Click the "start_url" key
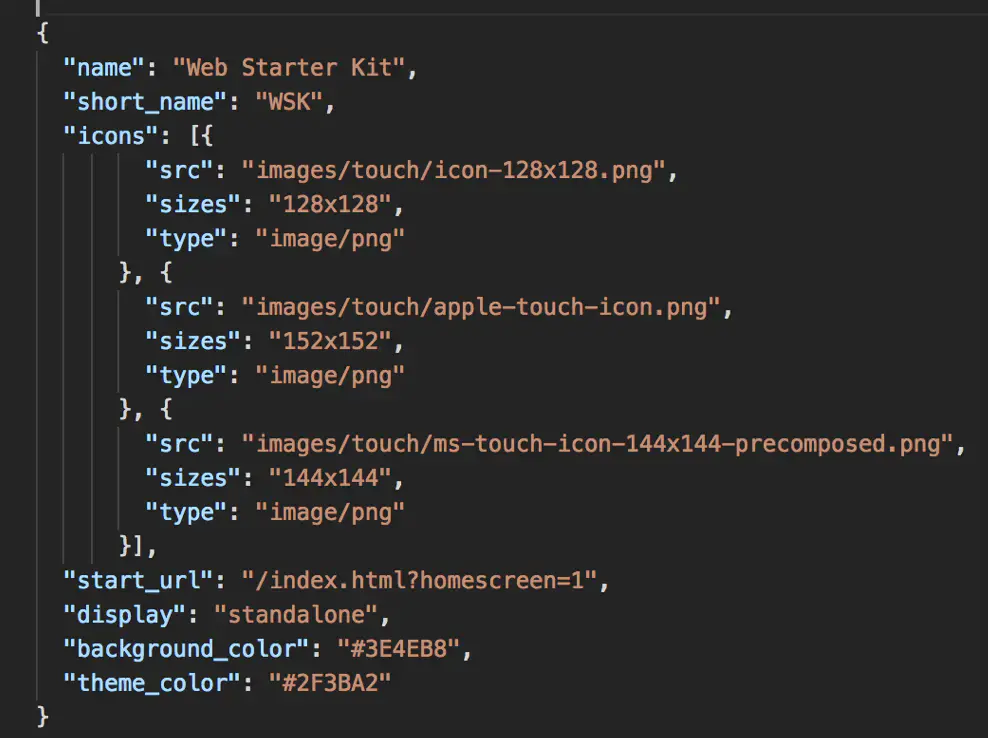This screenshot has height=738, width=988. pyautogui.click(x=138, y=580)
